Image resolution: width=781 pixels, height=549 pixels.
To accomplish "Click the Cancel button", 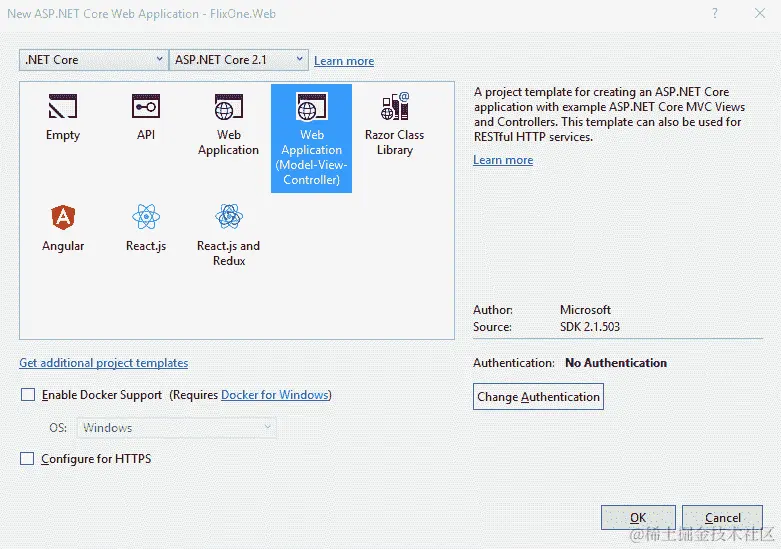I will coord(722,518).
